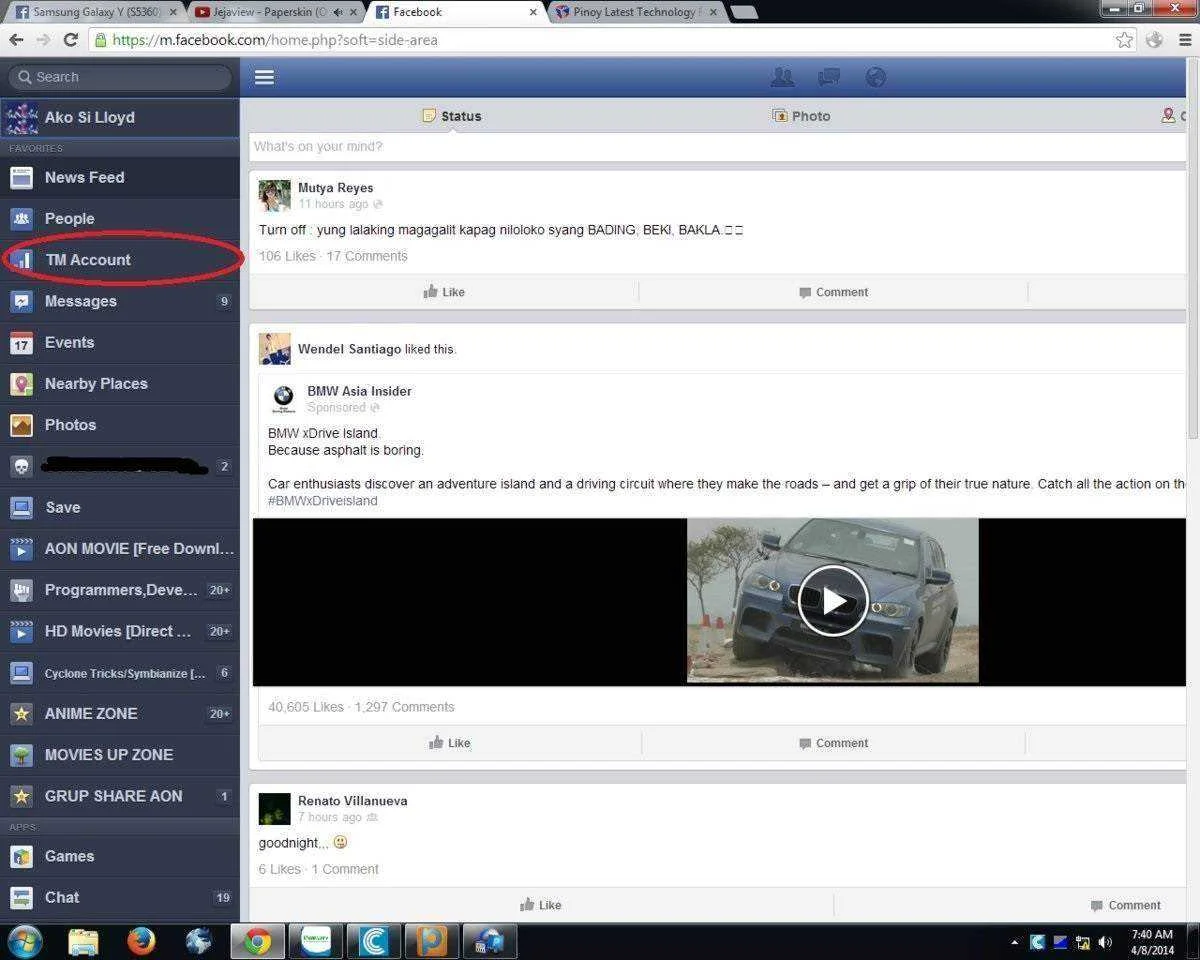Image resolution: width=1200 pixels, height=960 pixels.
Task: Open Chrome icon on the taskbar
Action: coord(258,941)
